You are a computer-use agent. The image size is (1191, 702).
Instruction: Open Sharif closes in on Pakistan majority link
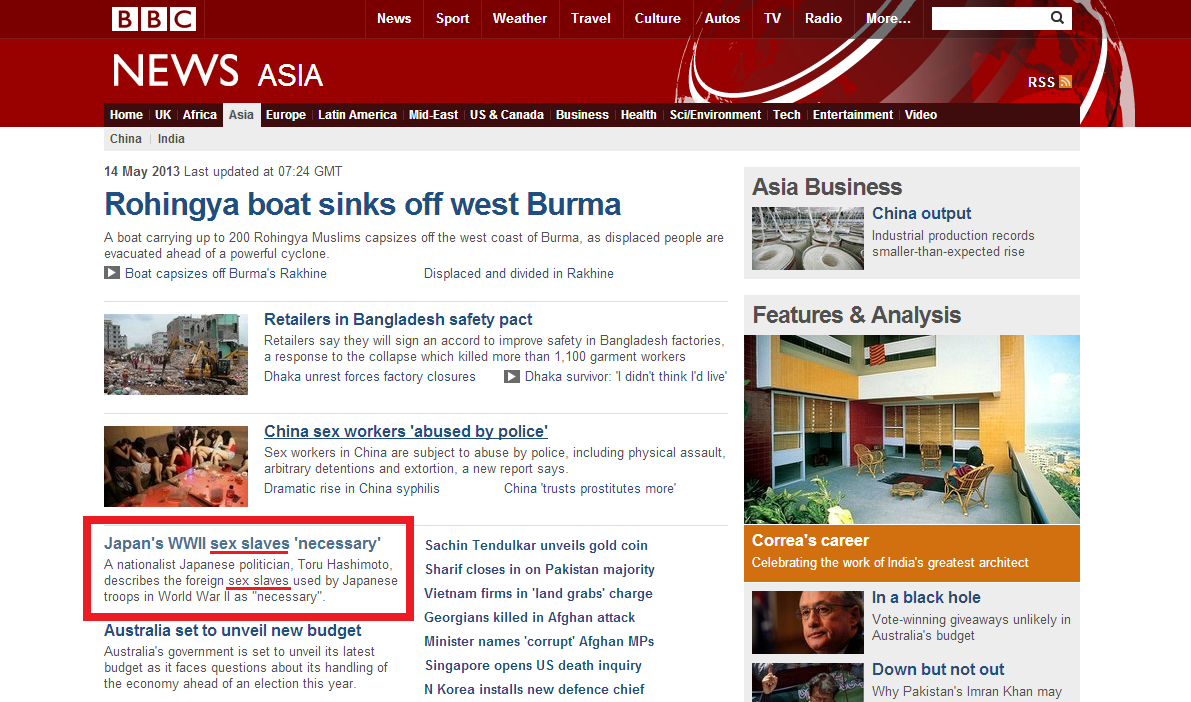(539, 570)
